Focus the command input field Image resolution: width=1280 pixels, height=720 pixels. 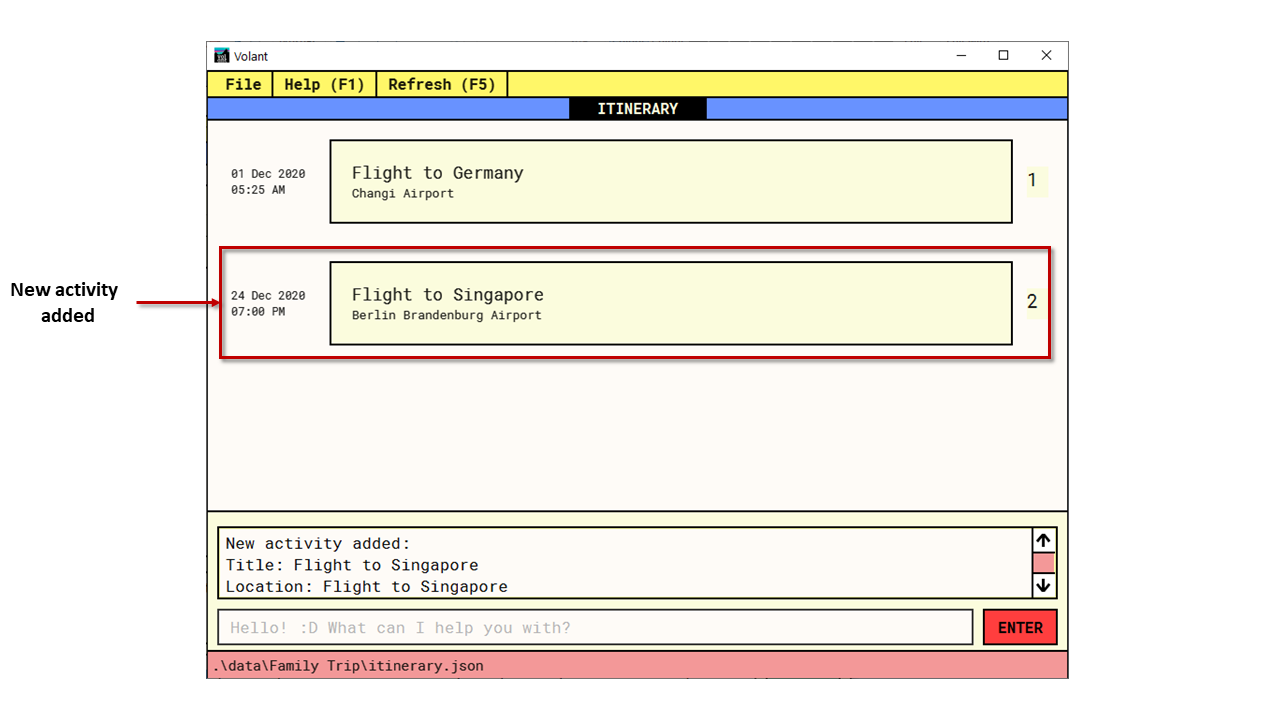point(595,628)
